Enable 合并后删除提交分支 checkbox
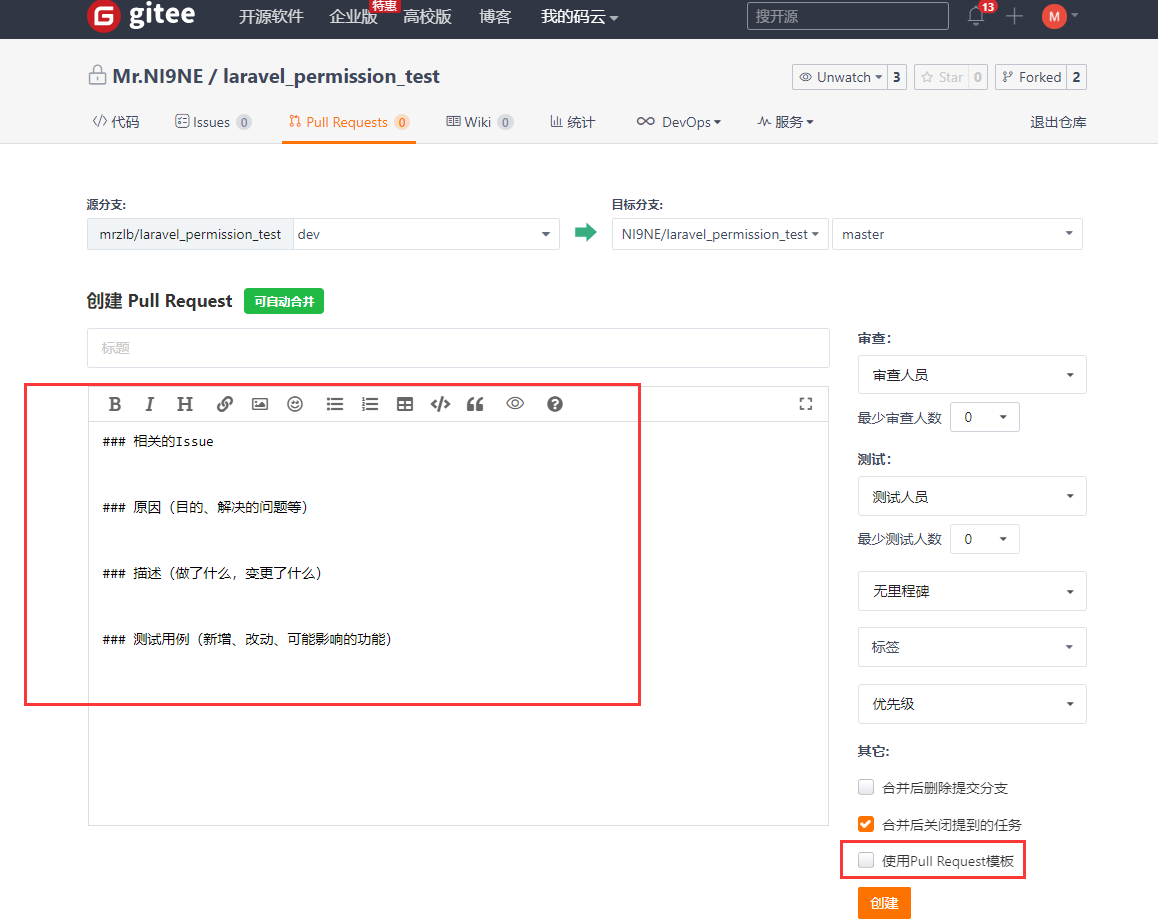 (866, 787)
